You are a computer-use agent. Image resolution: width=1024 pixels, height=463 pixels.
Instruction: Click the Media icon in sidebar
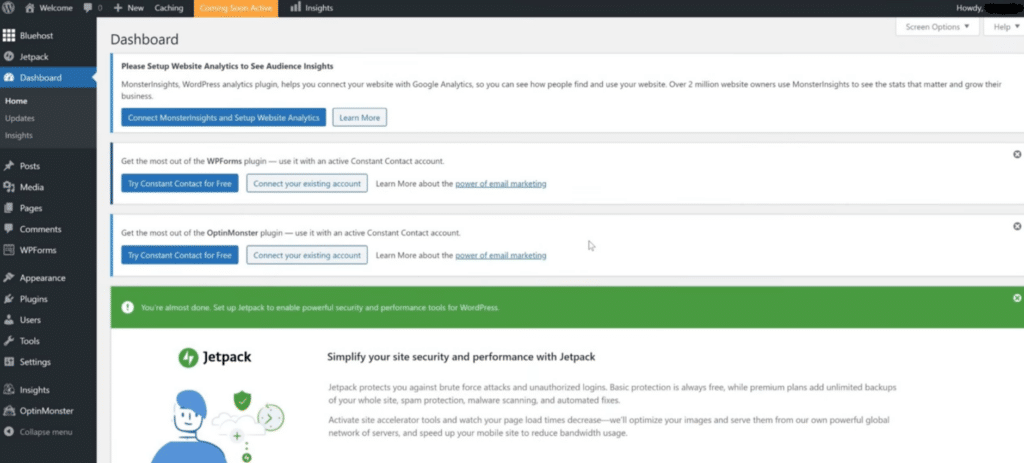(x=8, y=187)
